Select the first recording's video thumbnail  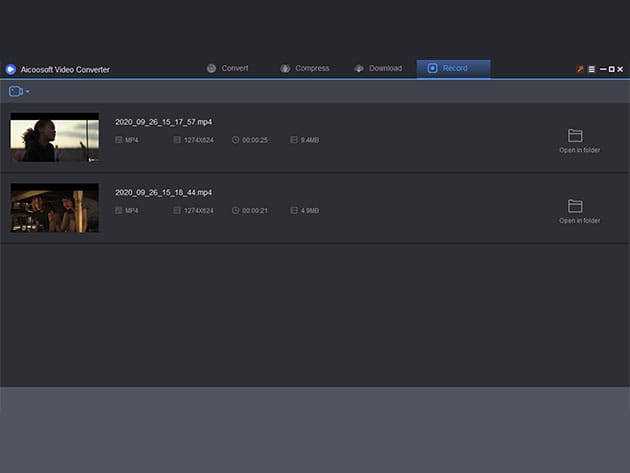54,138
